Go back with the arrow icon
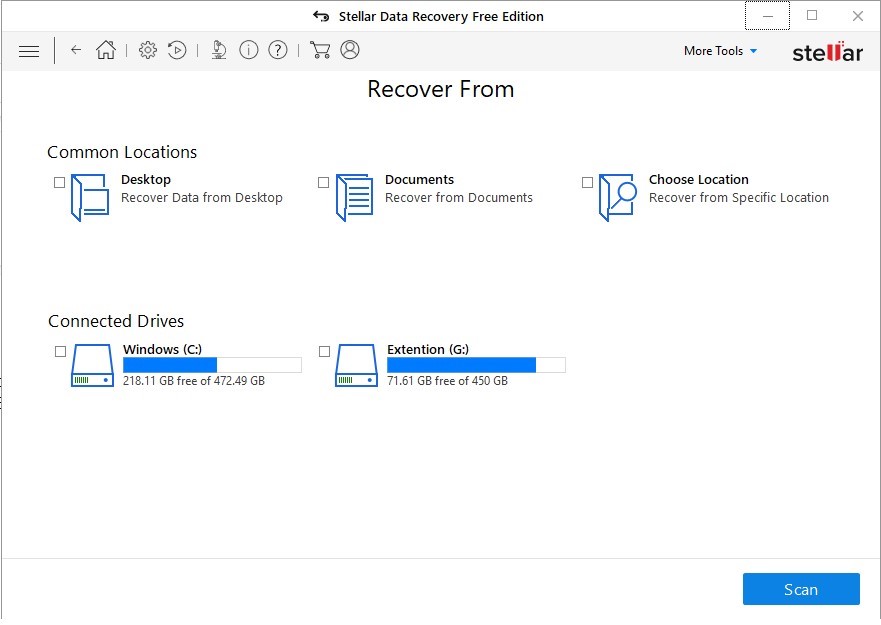Viewport: 881px width, 625px height. (76, 50)
